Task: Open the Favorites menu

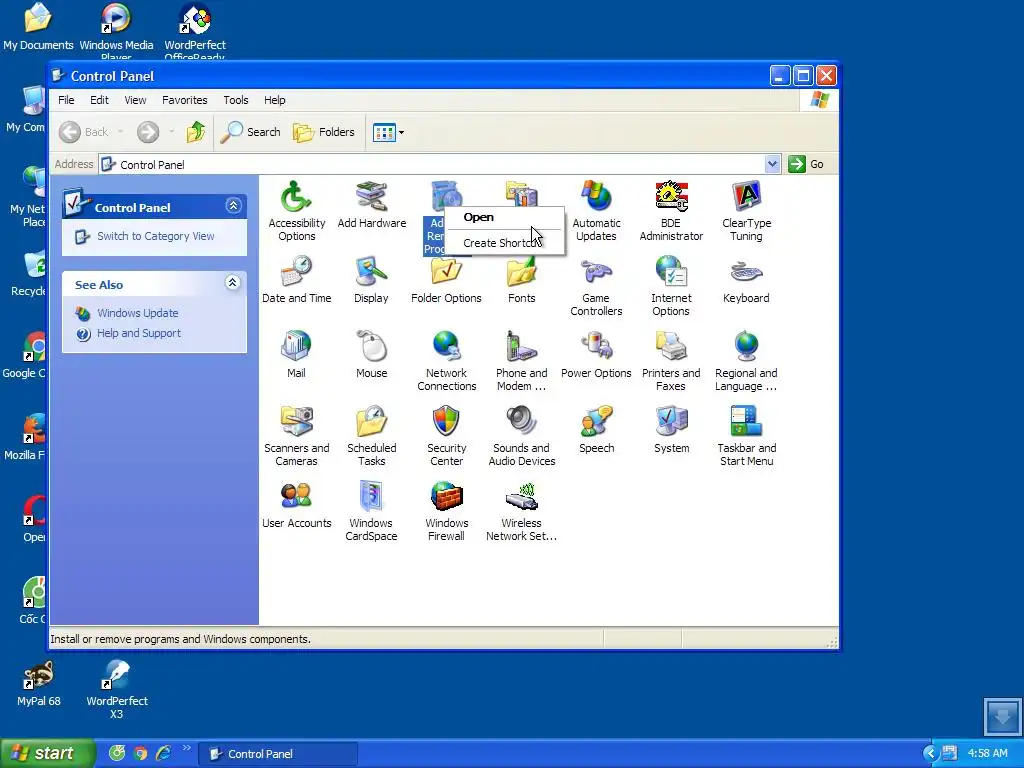Action: tap(185, 100)
